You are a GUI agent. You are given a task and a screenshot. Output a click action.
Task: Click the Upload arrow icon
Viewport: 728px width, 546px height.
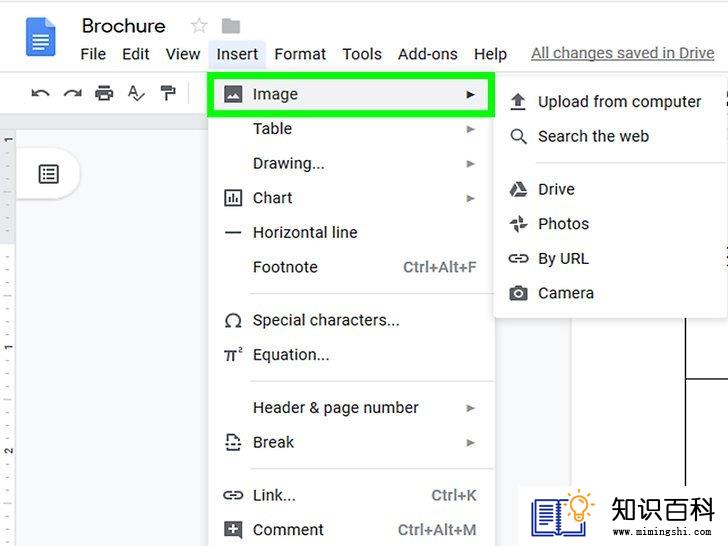[x=518, y=102]
